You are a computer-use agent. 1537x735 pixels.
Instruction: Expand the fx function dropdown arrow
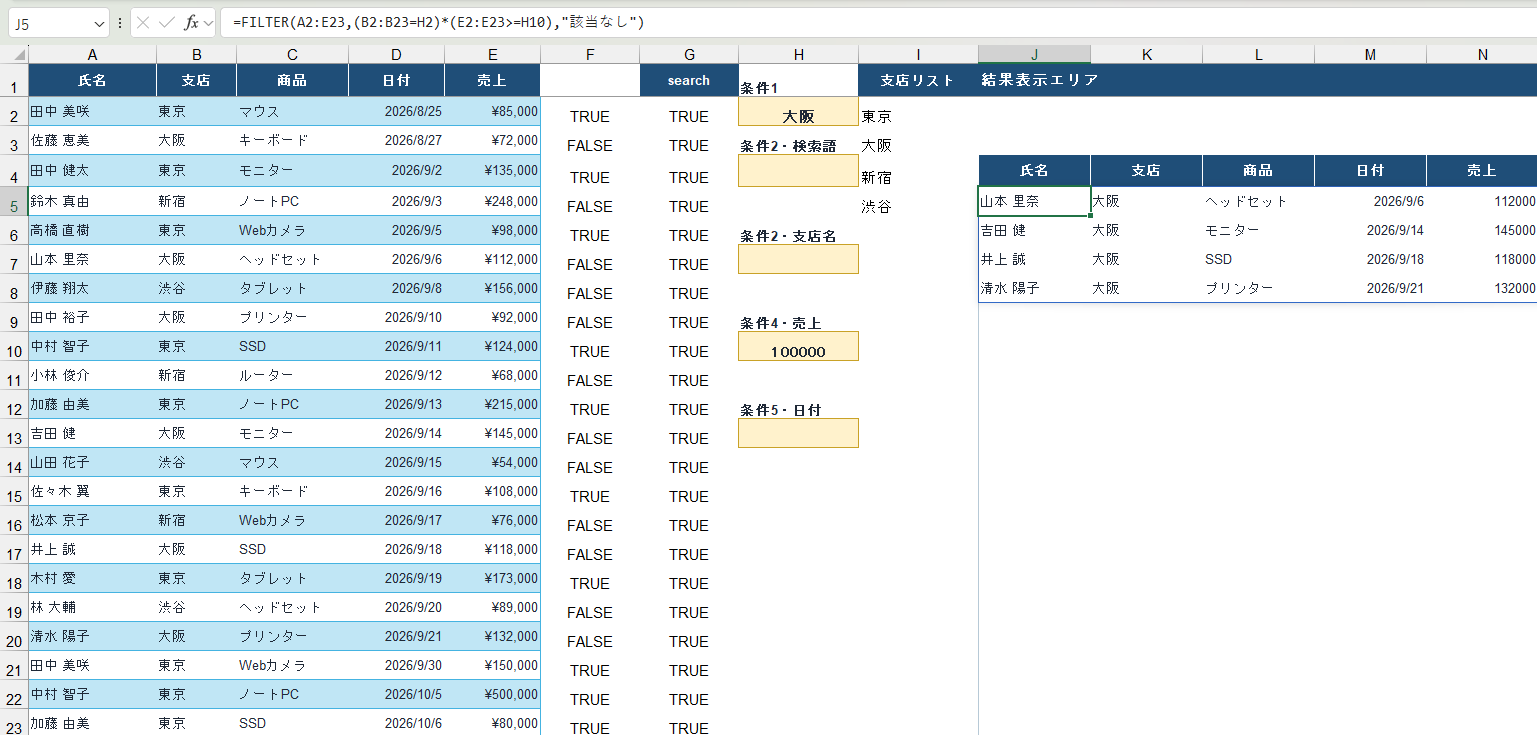coord(208,22)
